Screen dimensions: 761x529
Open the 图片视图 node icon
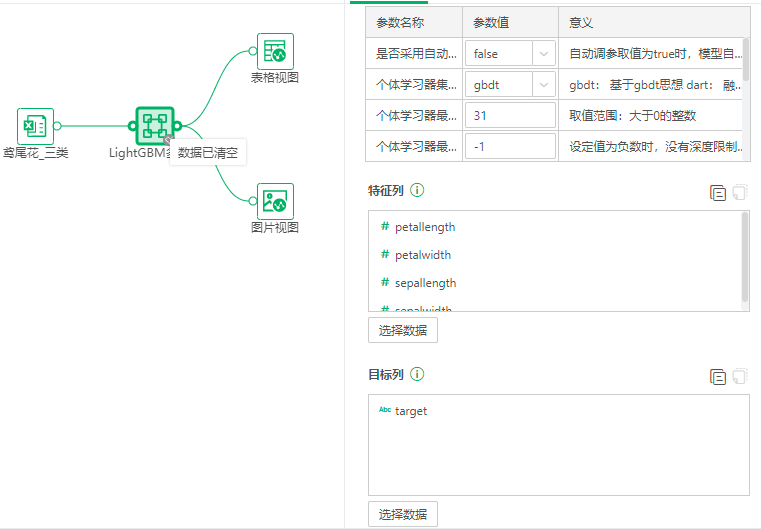(x=275, y=201)
